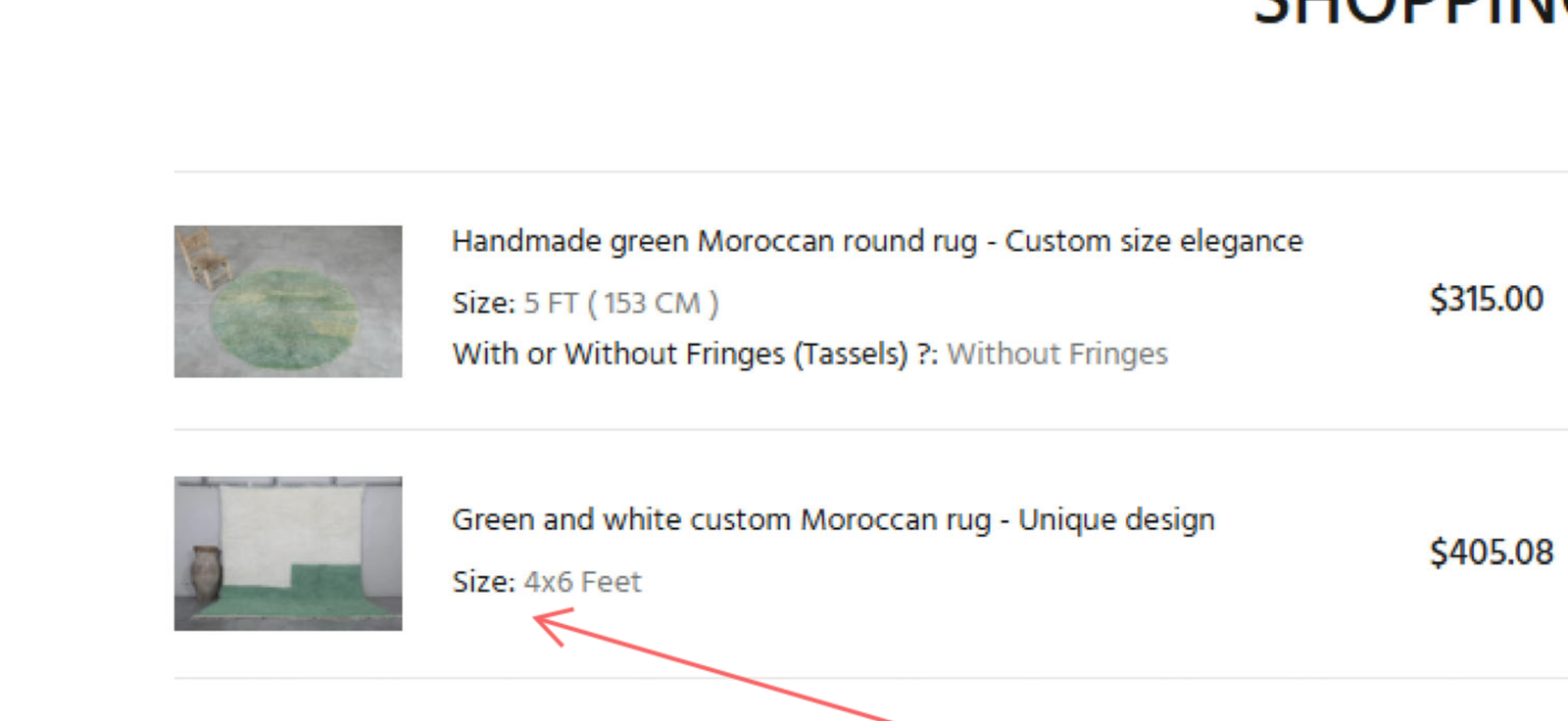Select the '4x6 Feet' size value

pos(582,582)
